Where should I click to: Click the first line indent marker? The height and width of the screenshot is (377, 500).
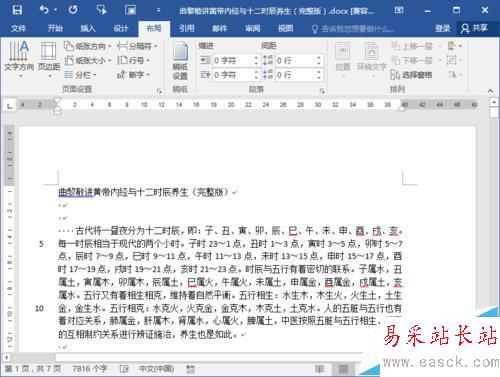coord(57,100)
